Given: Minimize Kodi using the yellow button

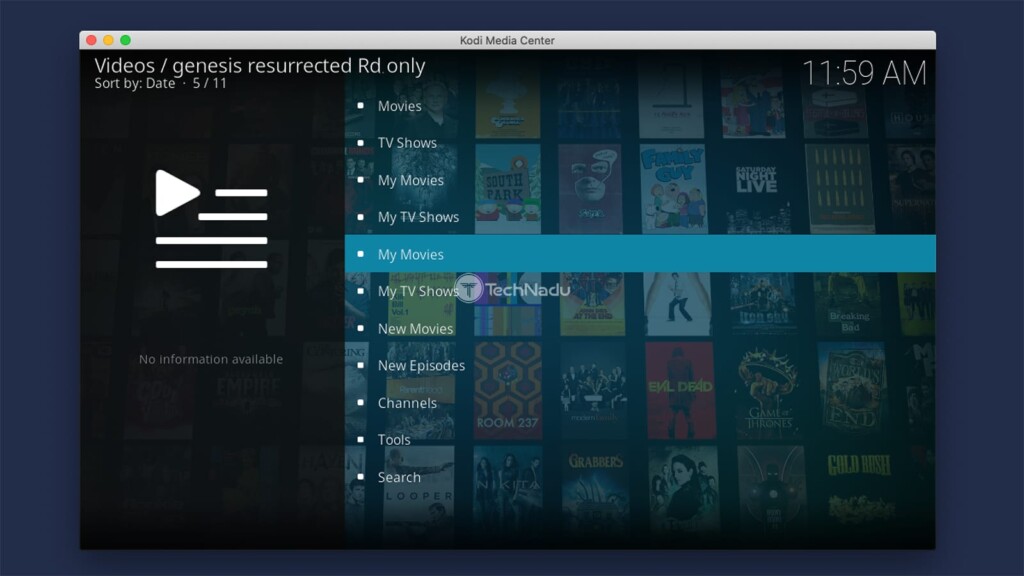Looking at the screenshot, I should coord(108,40).
